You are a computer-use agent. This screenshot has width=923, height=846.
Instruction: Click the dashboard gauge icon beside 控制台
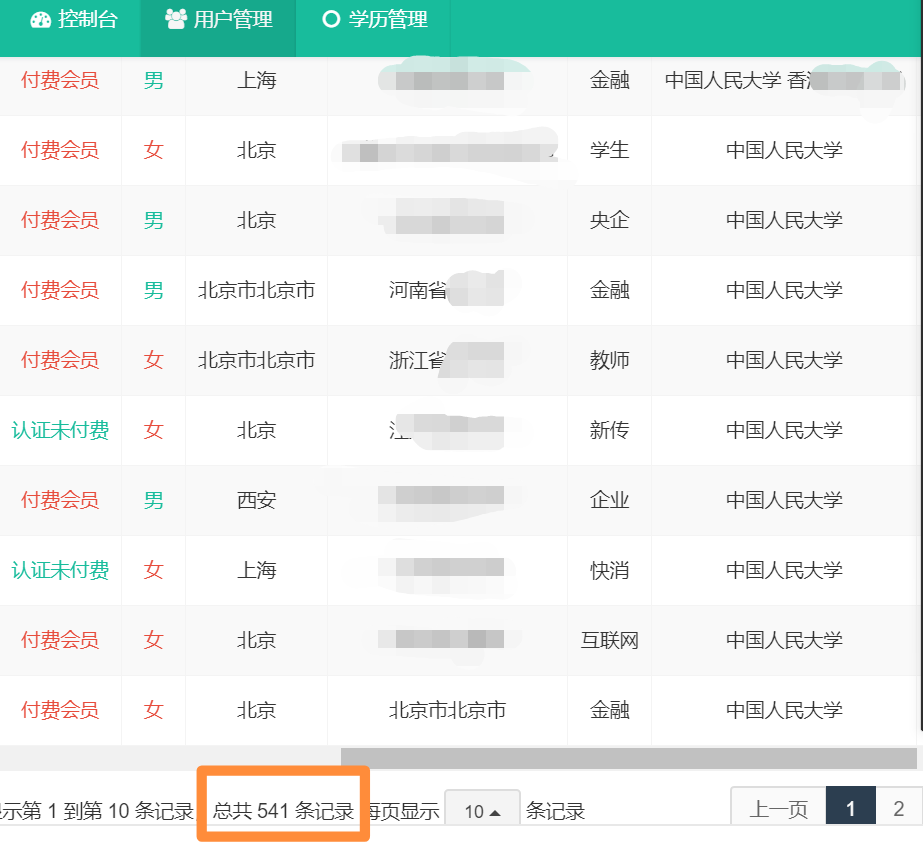click(41, 20)
